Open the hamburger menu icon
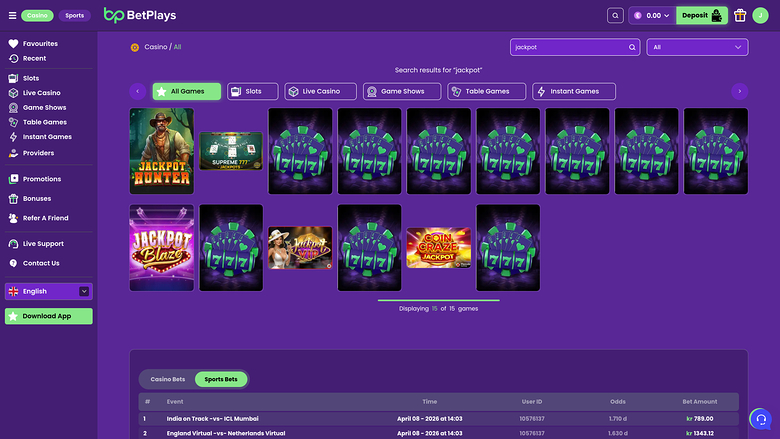The image size is (780, 439). click(12, 15)
